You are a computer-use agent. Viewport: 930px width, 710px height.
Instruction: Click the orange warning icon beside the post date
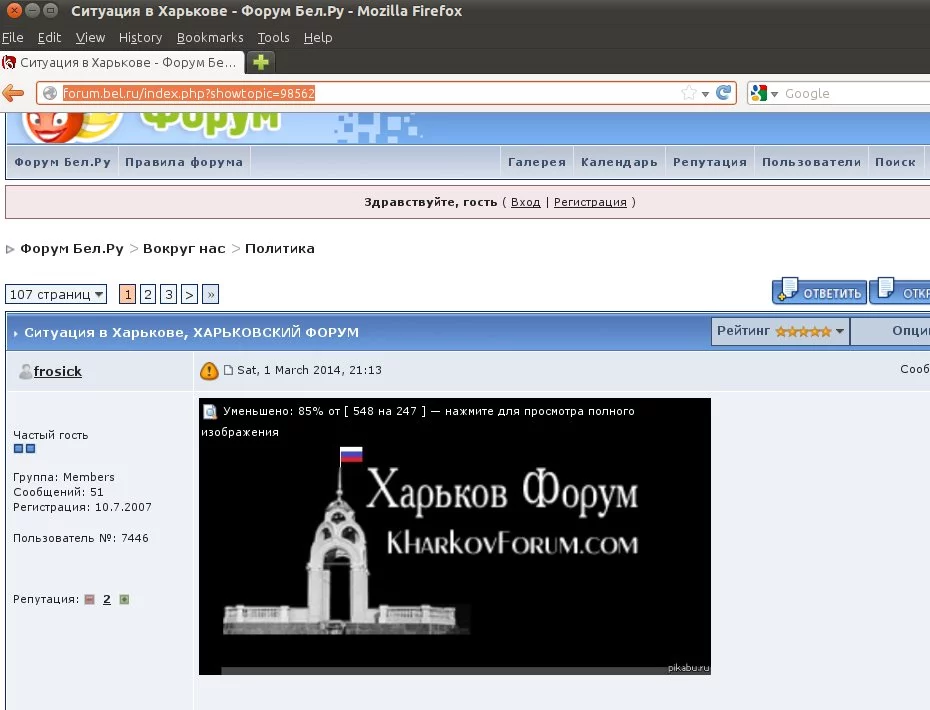pos(210,370)
